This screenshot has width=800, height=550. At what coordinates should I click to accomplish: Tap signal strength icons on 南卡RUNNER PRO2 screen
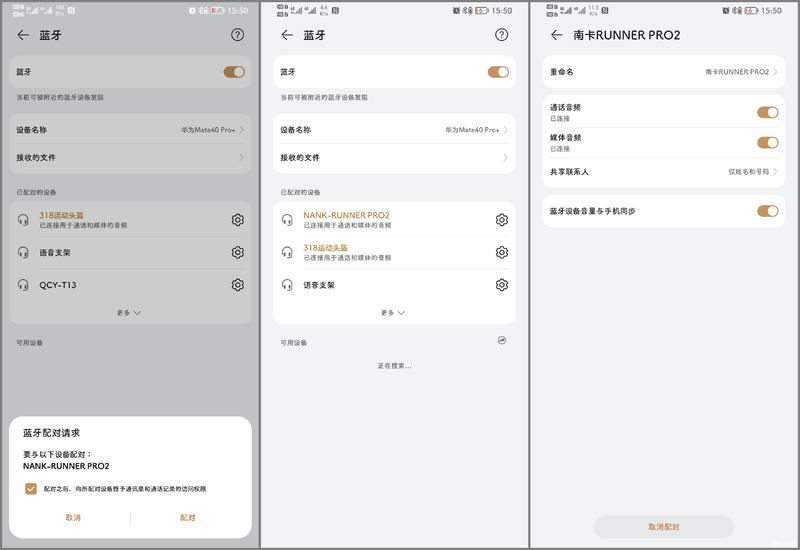click(572, 10)
